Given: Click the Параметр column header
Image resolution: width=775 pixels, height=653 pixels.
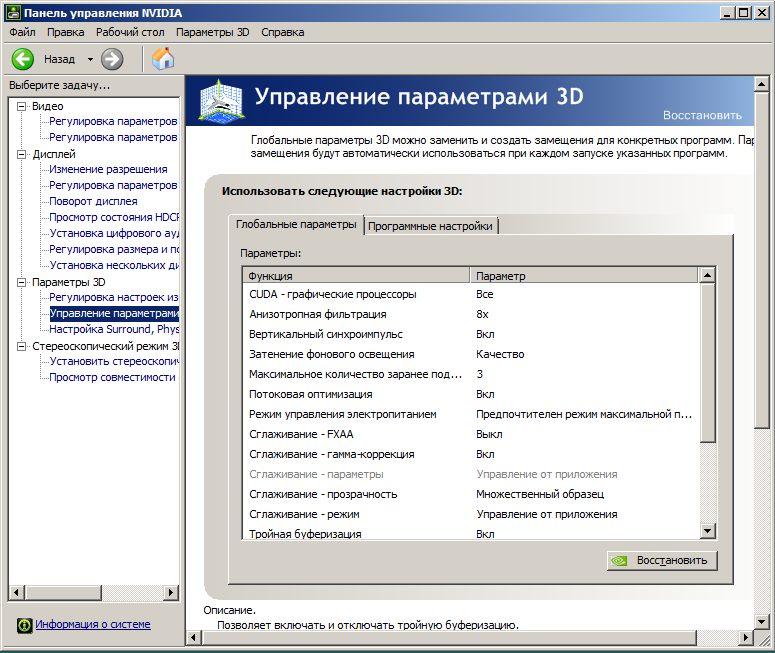Looking at the screenshot, I should pos(584,276).
